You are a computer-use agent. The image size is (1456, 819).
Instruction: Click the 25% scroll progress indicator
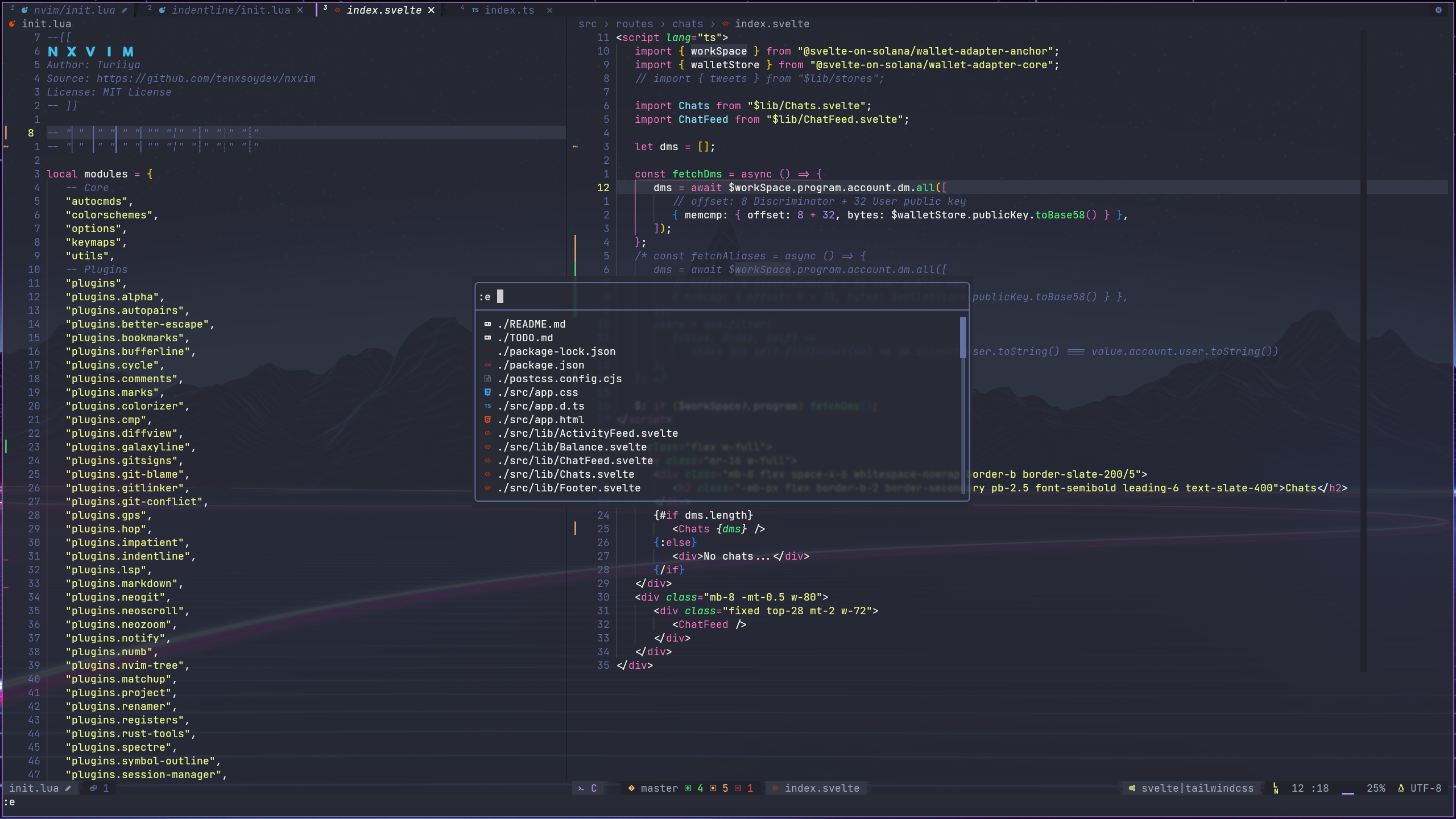[1377, 788]
